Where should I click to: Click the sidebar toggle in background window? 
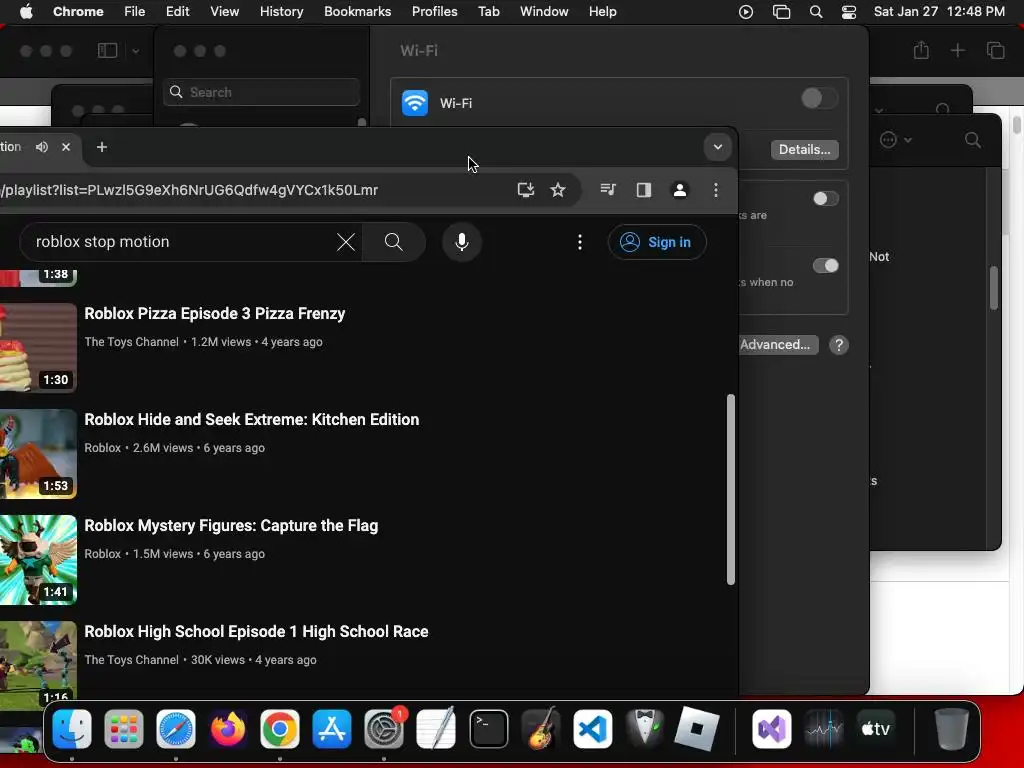107,50
